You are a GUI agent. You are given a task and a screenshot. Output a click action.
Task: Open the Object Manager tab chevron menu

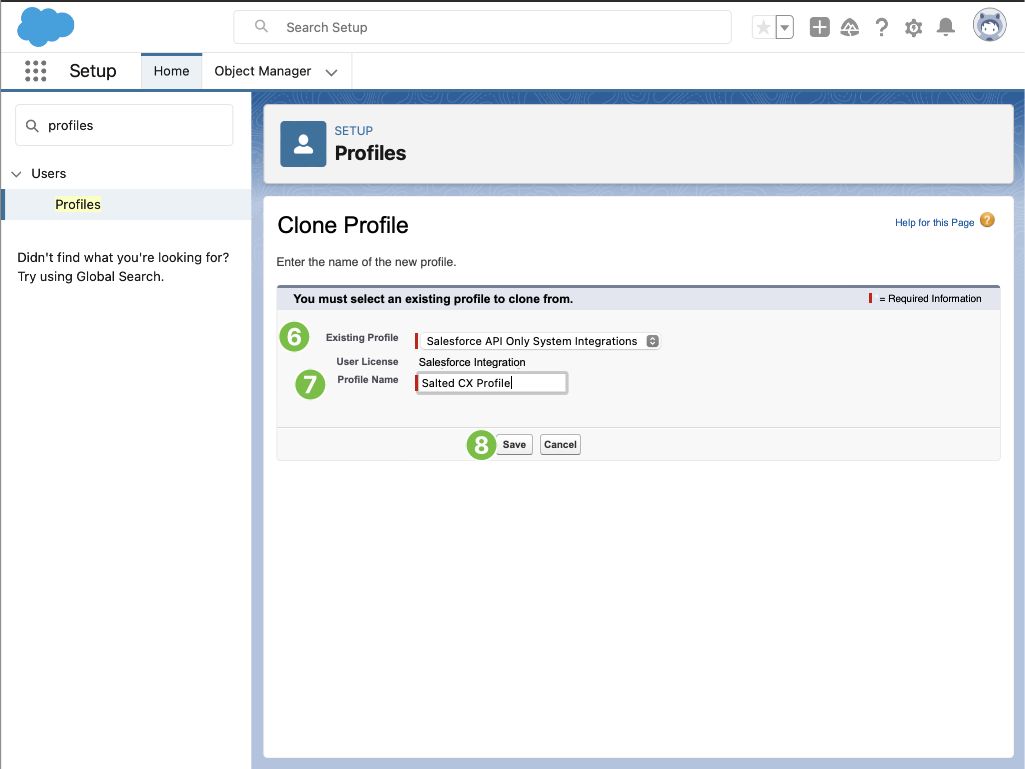[332, 72]
